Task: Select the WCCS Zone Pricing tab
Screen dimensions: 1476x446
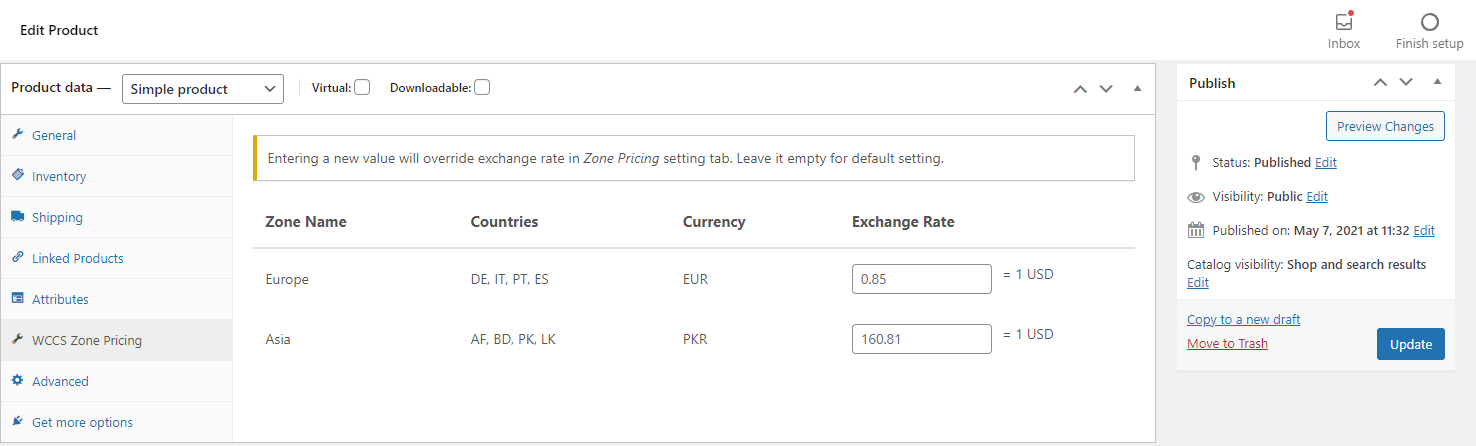Action: tap(87, 340)
